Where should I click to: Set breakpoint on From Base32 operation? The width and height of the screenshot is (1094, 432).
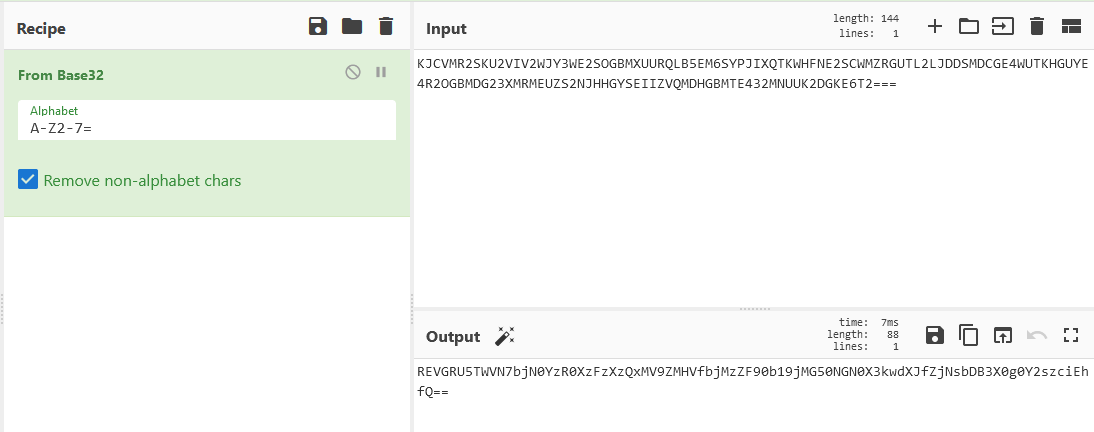[x=380, y=72]
